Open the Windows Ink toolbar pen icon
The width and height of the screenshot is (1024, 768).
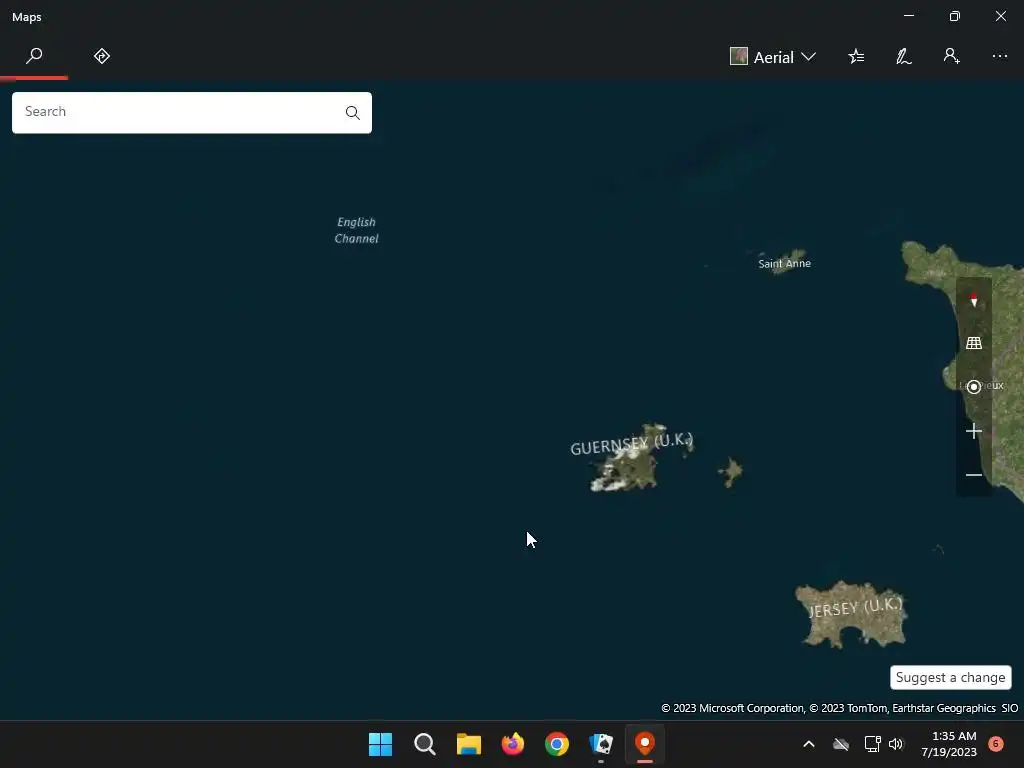(x=904, y=57)
